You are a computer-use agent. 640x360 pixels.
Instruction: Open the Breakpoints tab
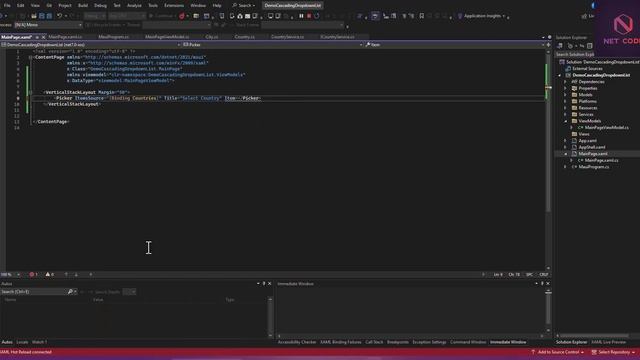(398, 342)
